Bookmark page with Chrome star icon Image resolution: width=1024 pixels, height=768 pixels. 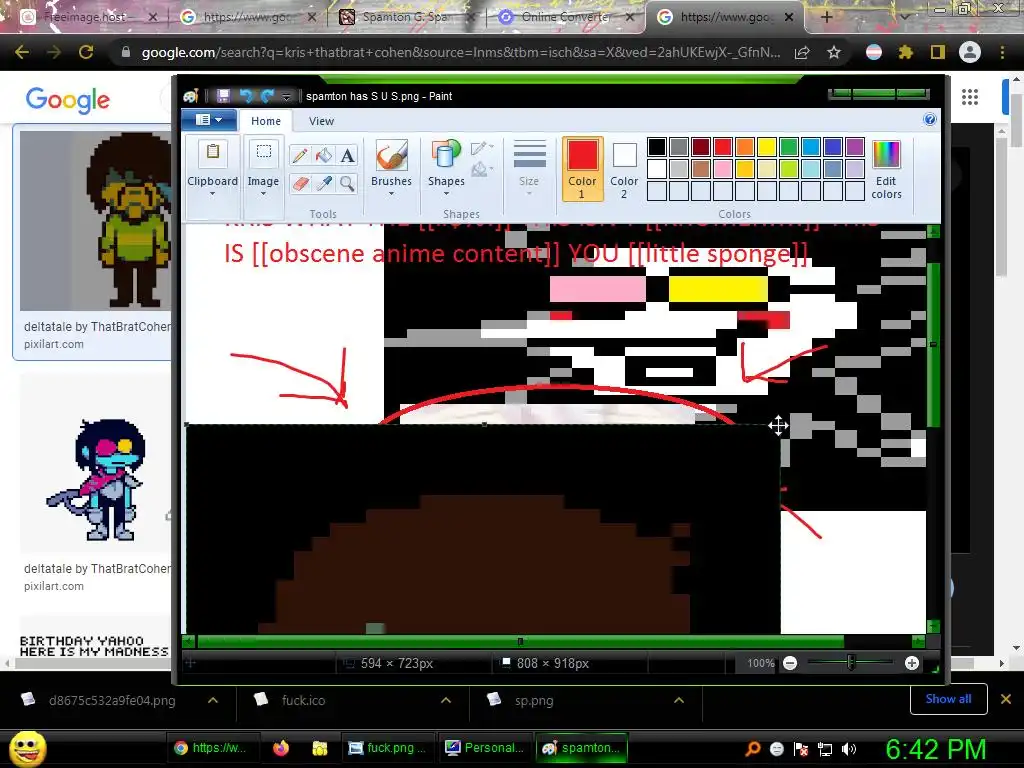(833, 52)
